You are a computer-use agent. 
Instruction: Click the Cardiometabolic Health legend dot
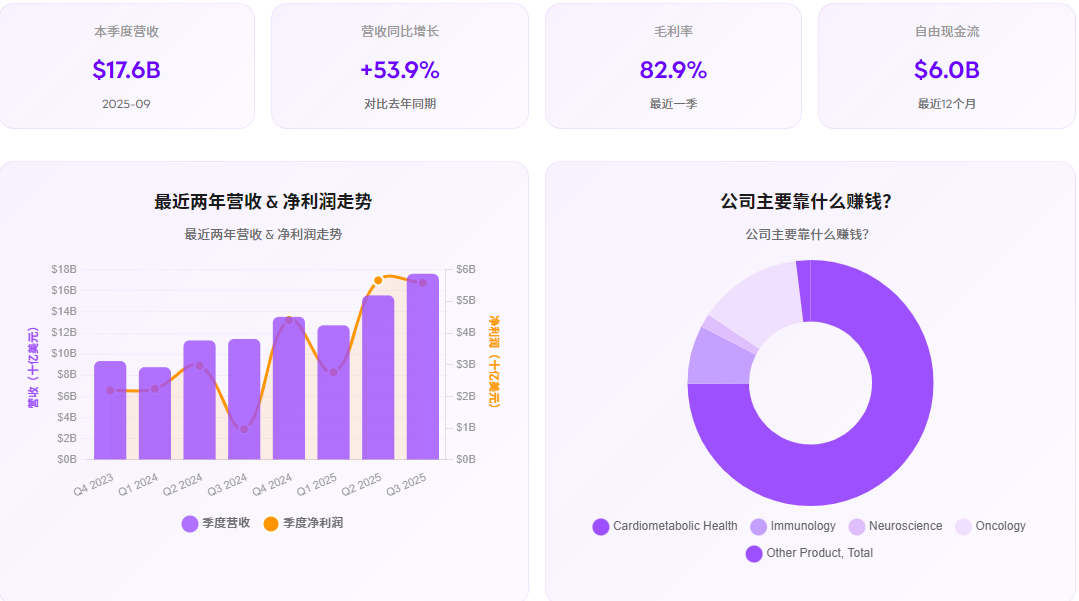(601, 525)
